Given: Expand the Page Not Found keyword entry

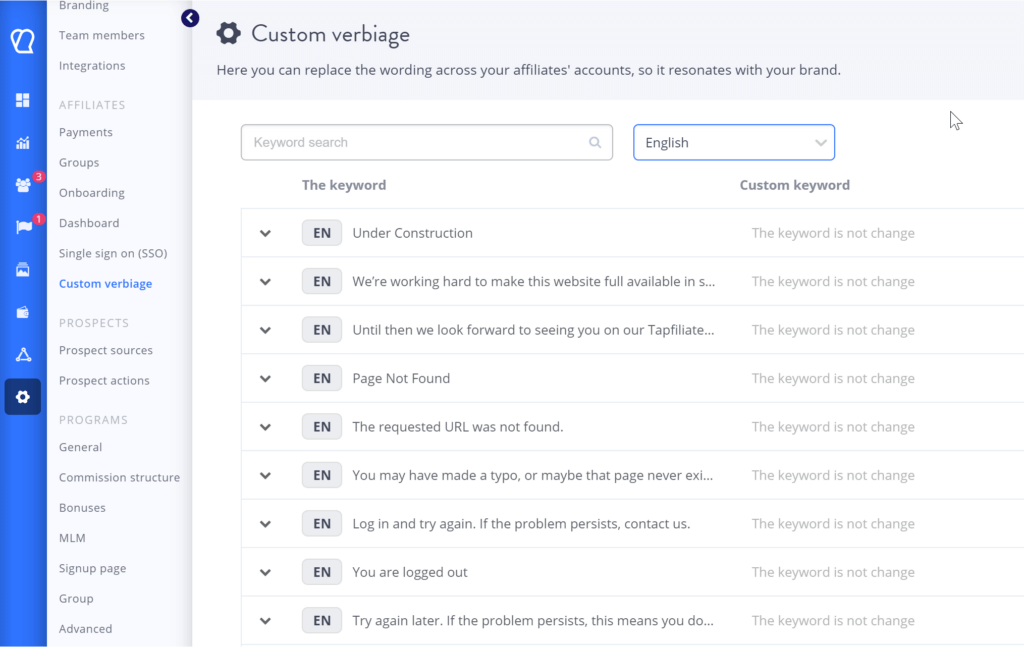Looking at the screenshot, I should [266, 378].
